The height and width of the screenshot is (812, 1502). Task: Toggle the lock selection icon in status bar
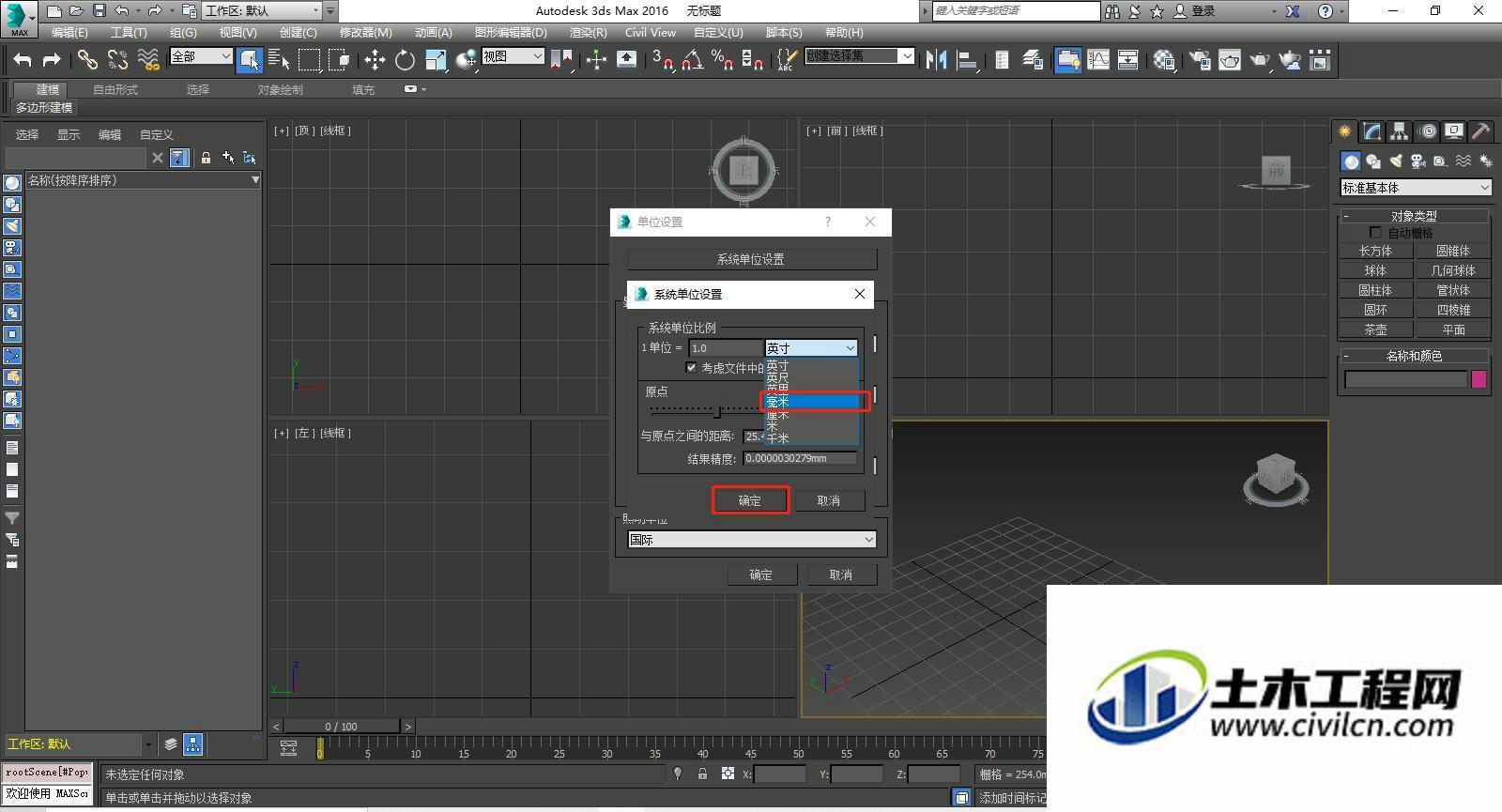(x=702, y=774)
